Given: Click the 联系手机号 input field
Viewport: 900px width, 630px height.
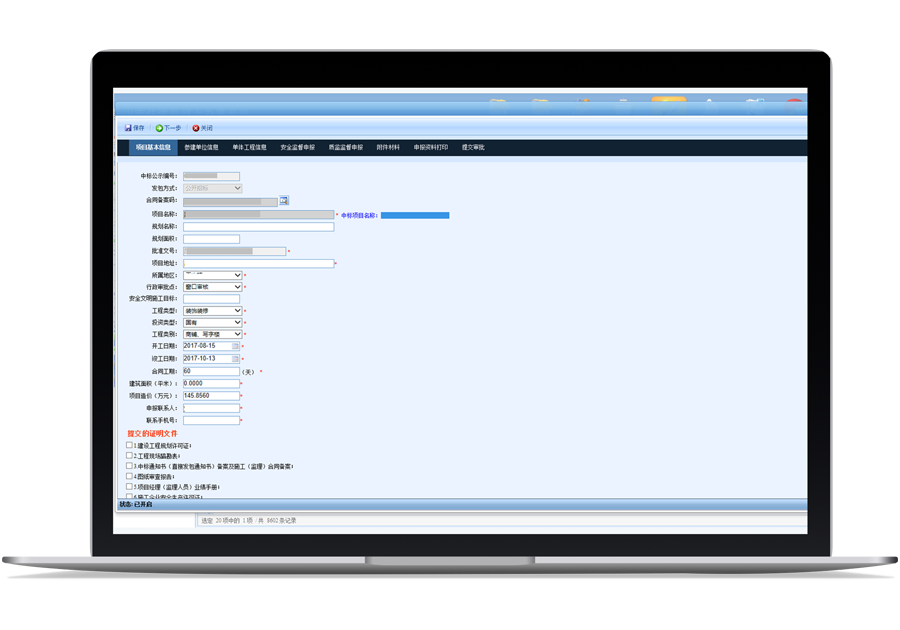Looking at the screenshot, I should 211,421.
